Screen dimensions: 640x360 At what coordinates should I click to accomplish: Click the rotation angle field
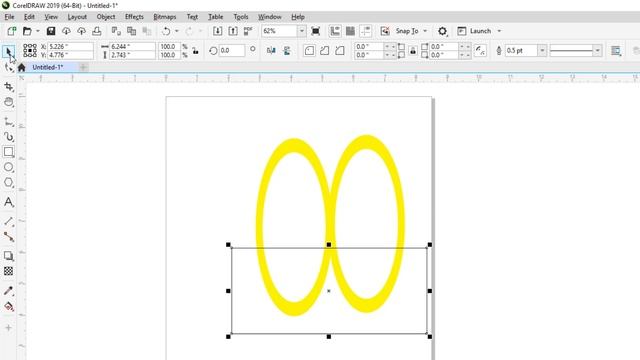tap(232, 51)
